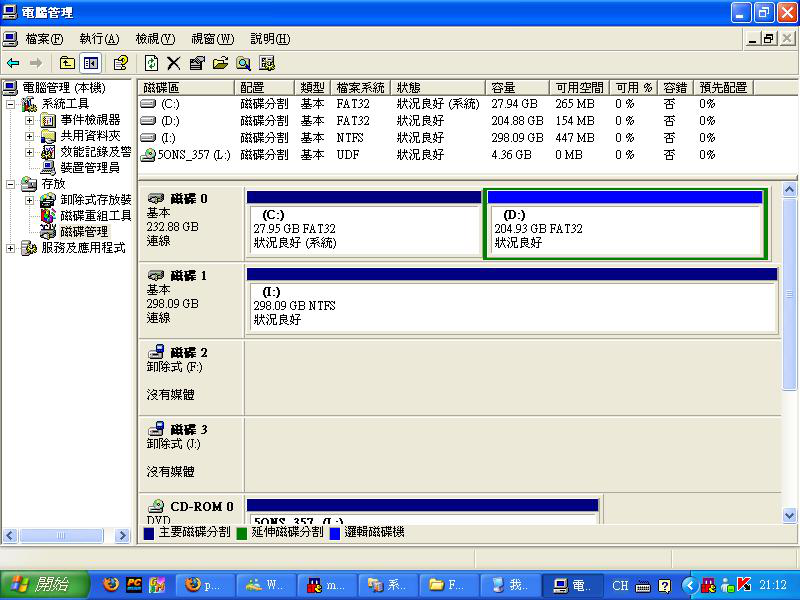Viewport: 800px width, 600px height.
Task: Click the Up one level folder icon
Action: [67, 63]
